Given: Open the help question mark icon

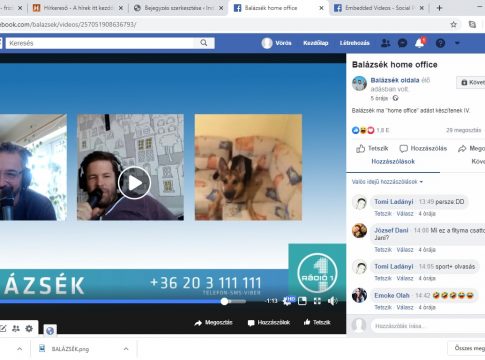Looking at the screenshot, I should [440, 43].
